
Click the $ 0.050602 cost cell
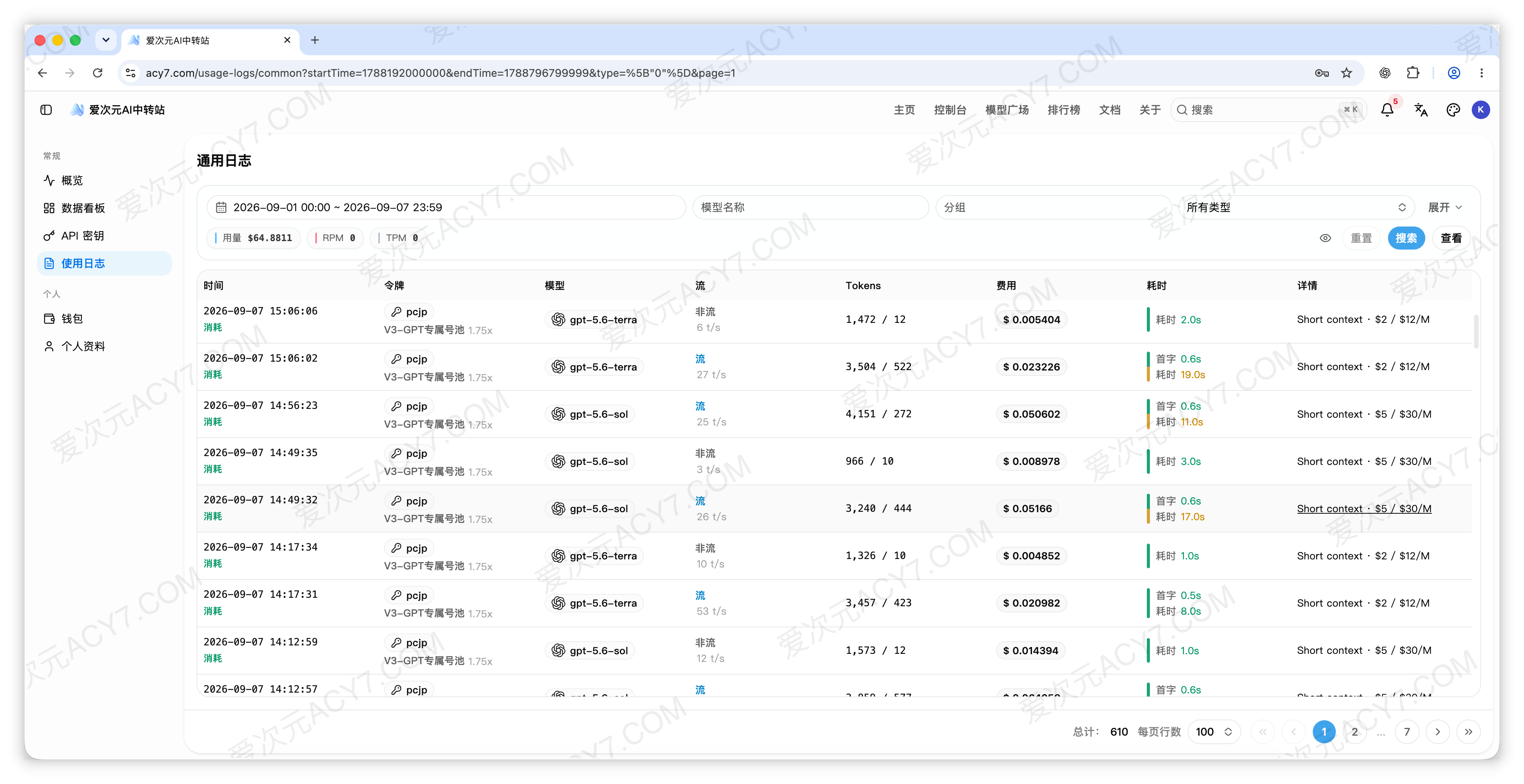click(x=1032, y=415)
